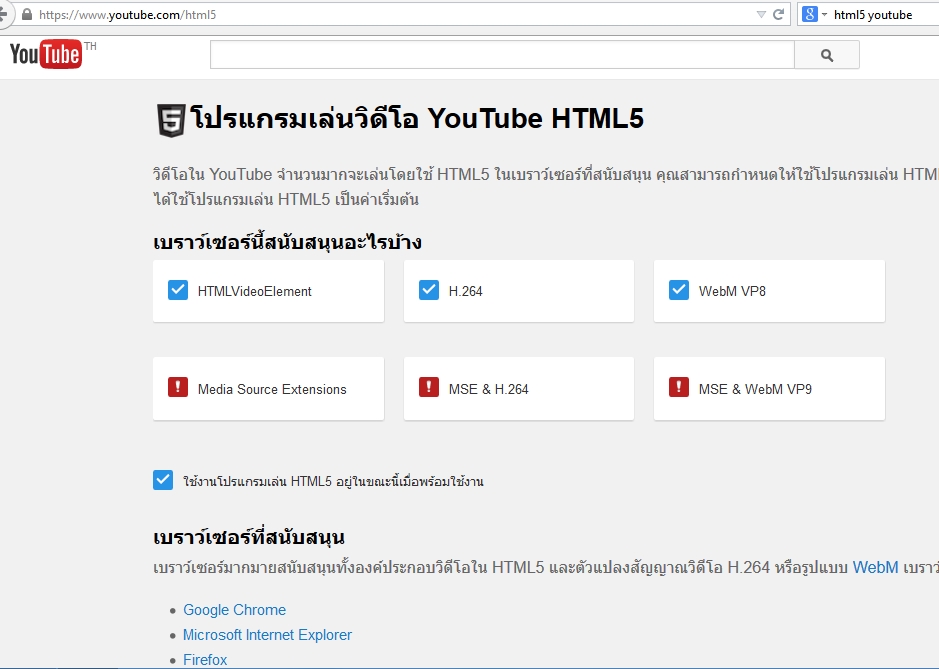The height and width of the screenshot is (669, 939).
Task: Click the Media Source Extensions label
Action: [272, 389]
